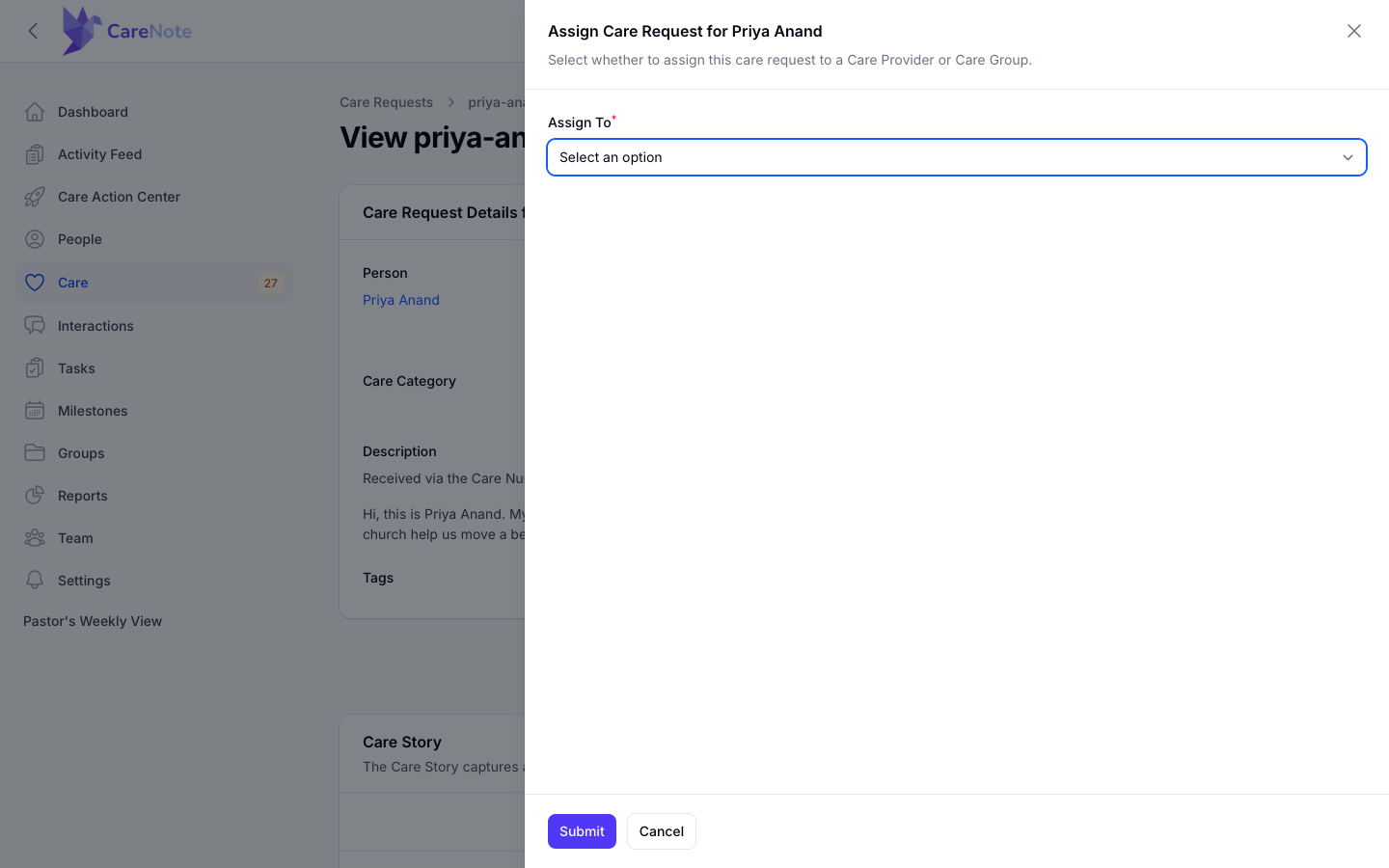Open Pastor's Weekly View

click(93, 621)
